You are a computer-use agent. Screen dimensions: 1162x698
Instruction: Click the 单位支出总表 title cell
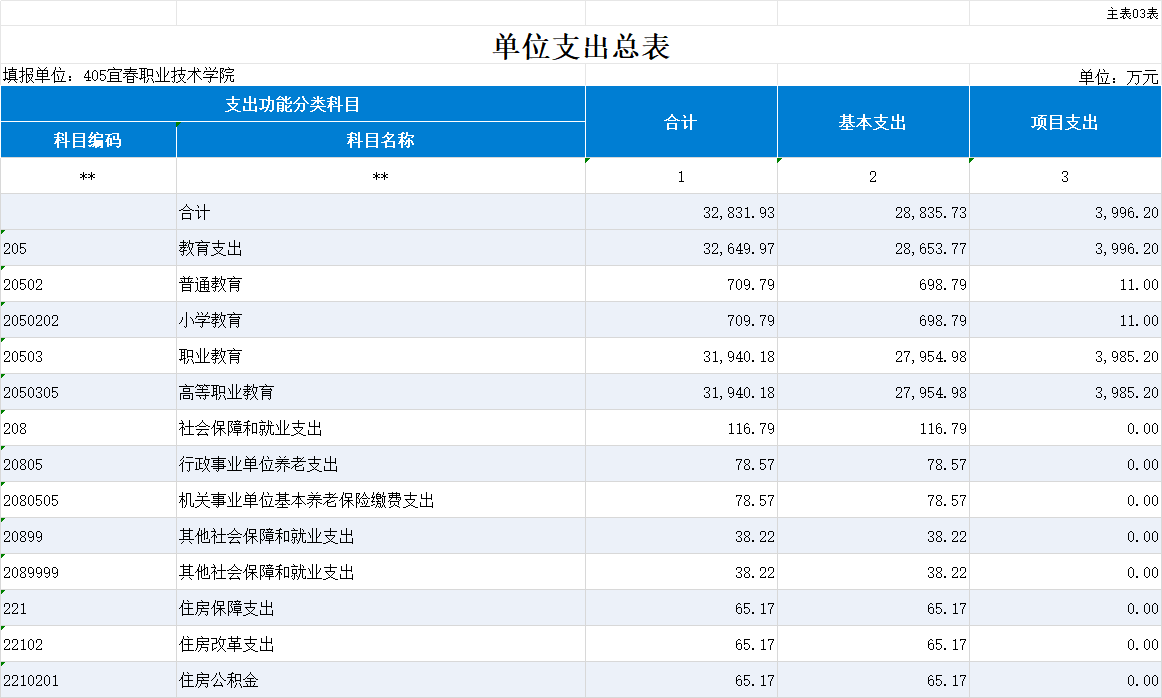(x=580, y=46)
